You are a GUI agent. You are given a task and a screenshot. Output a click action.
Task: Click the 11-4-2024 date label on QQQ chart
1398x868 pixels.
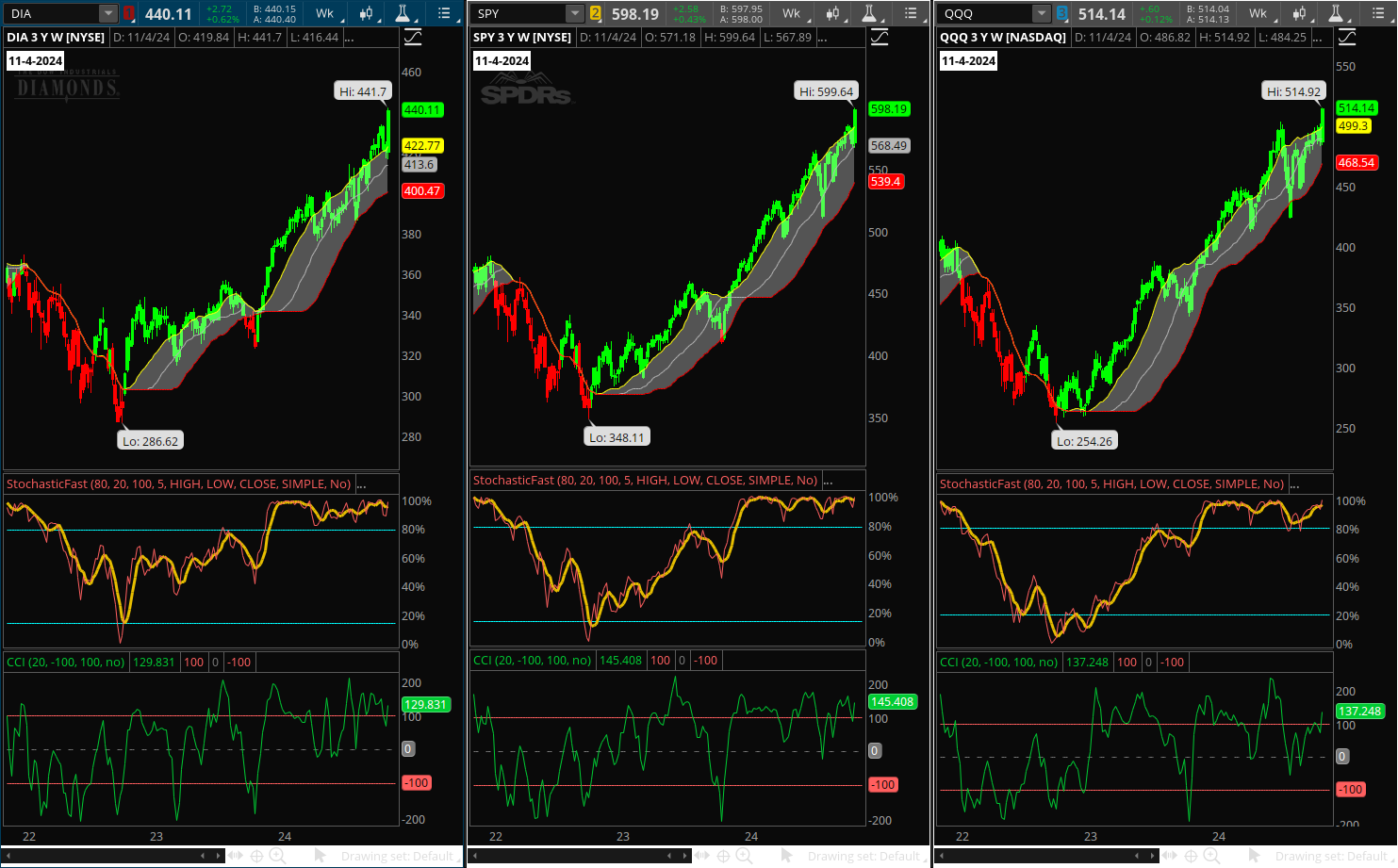point(968,60)
